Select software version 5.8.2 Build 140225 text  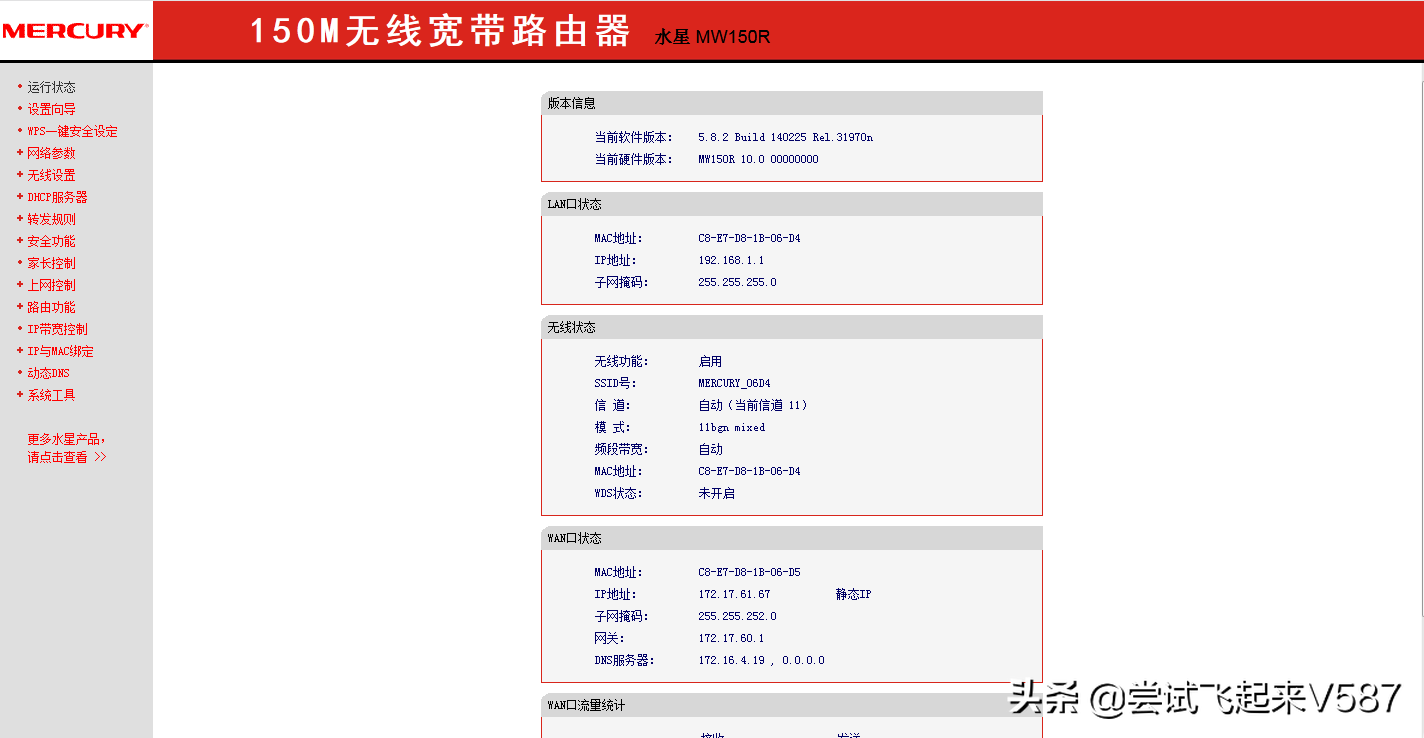pos(785,137)
